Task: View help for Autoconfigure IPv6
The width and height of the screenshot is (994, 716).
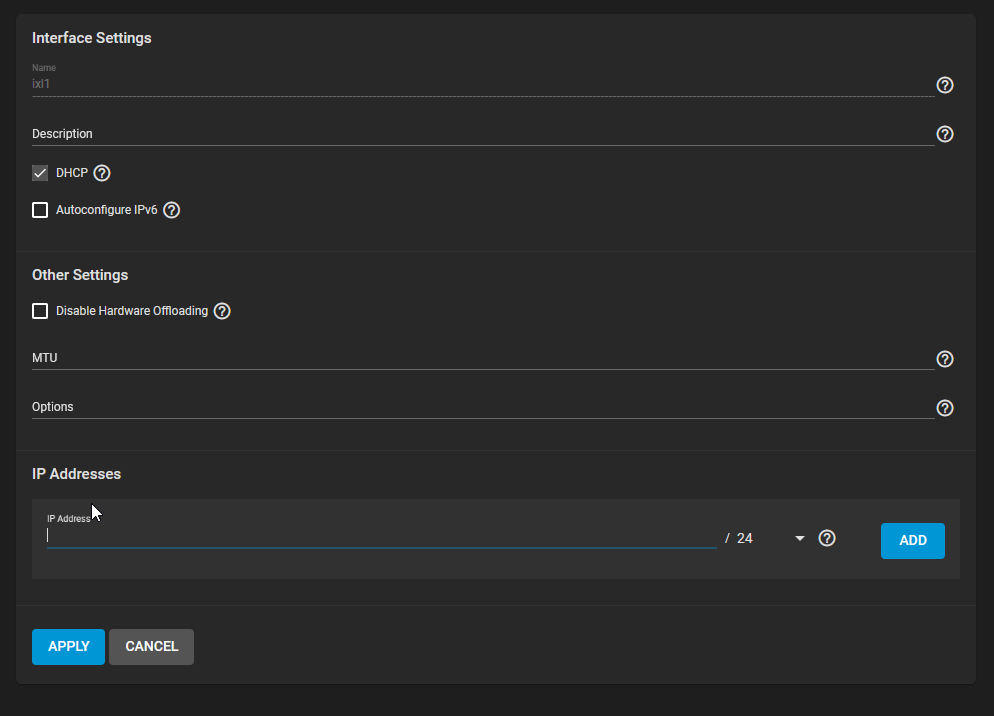Action: (171, 210)
